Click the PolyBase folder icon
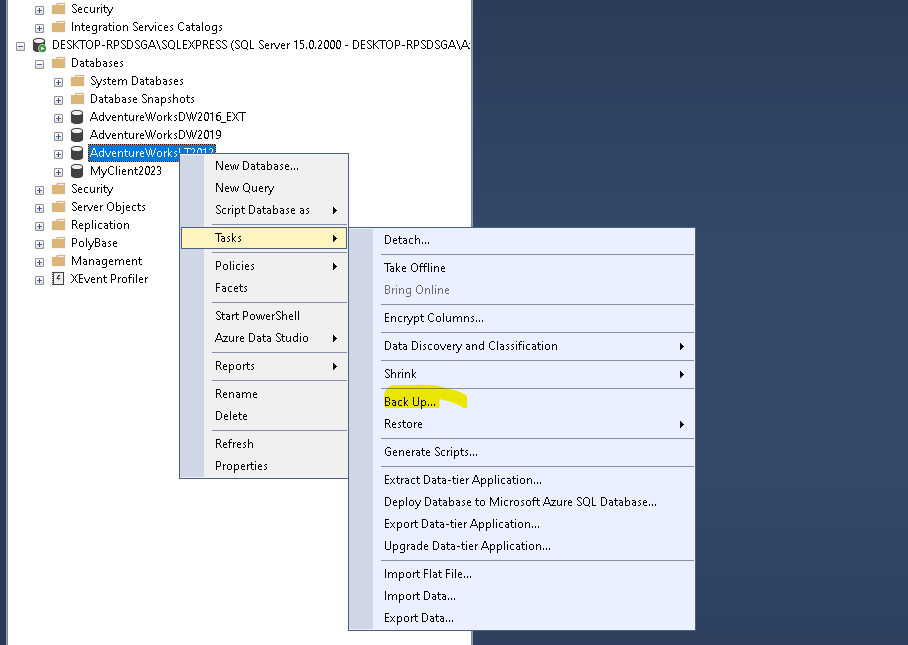The image size is (908, 645). [x=58, y=243]
